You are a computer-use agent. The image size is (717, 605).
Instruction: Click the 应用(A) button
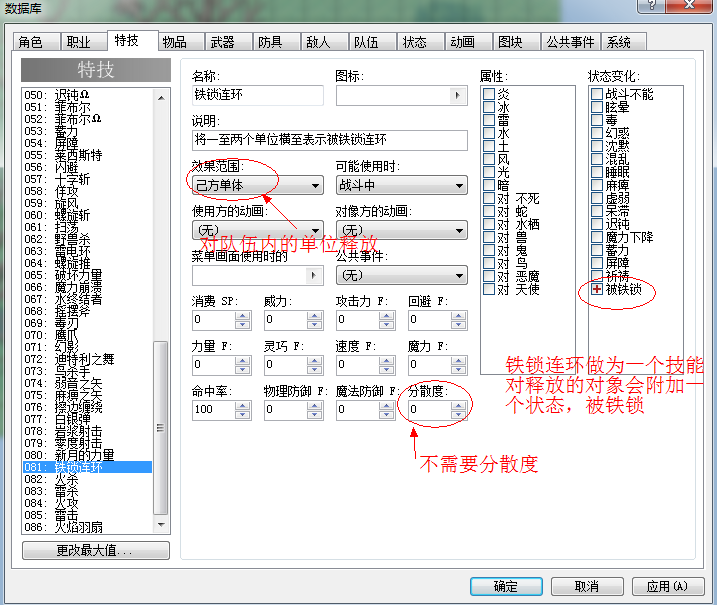click(x=668, y=586)
